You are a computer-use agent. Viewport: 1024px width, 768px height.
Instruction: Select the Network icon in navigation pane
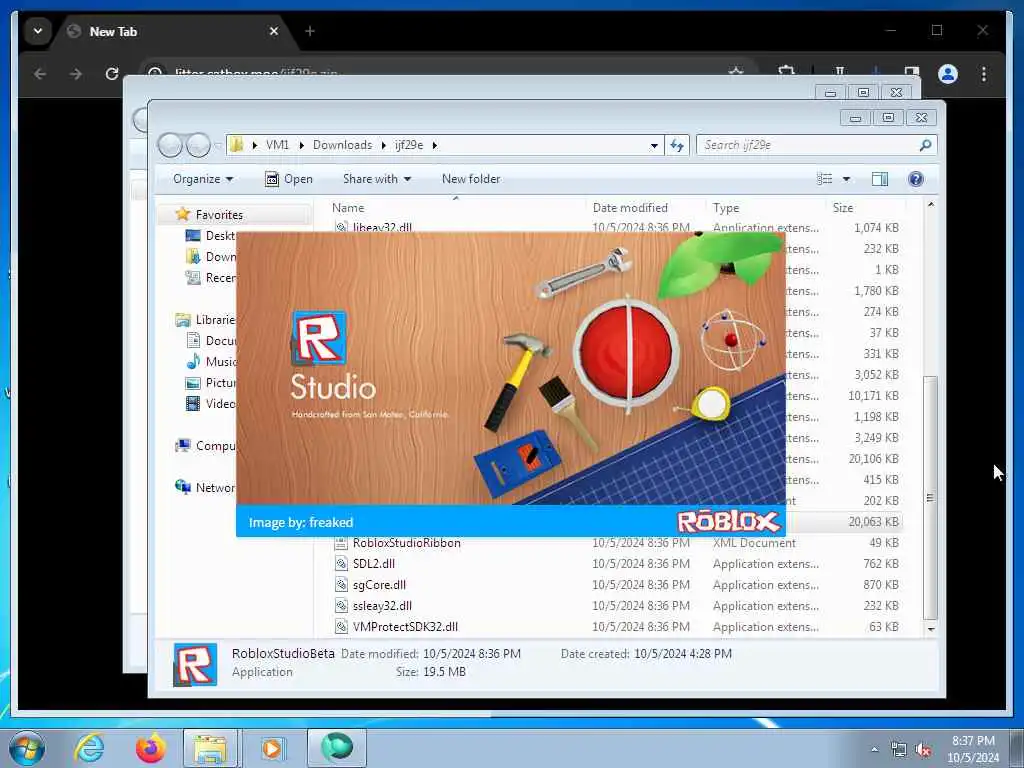183,487
